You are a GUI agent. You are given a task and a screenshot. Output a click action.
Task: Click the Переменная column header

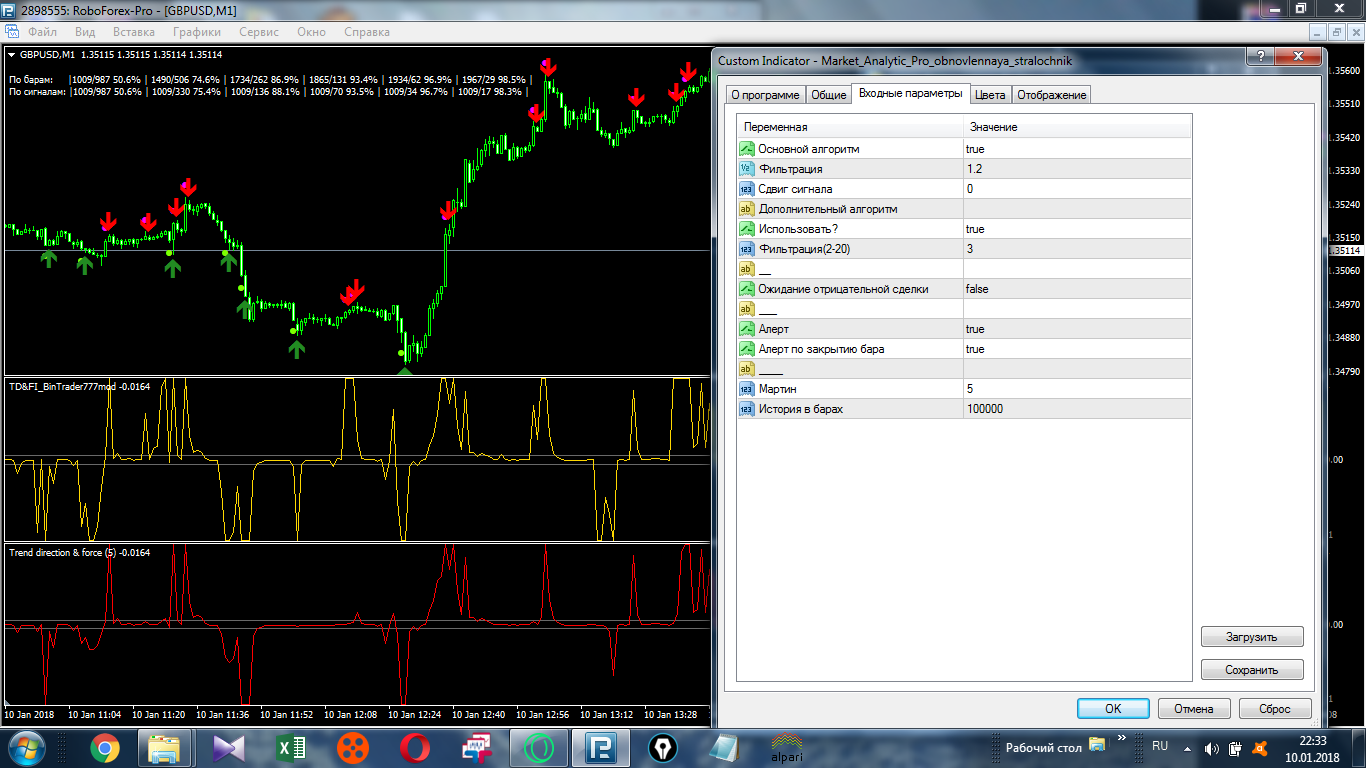coord(851,127)
